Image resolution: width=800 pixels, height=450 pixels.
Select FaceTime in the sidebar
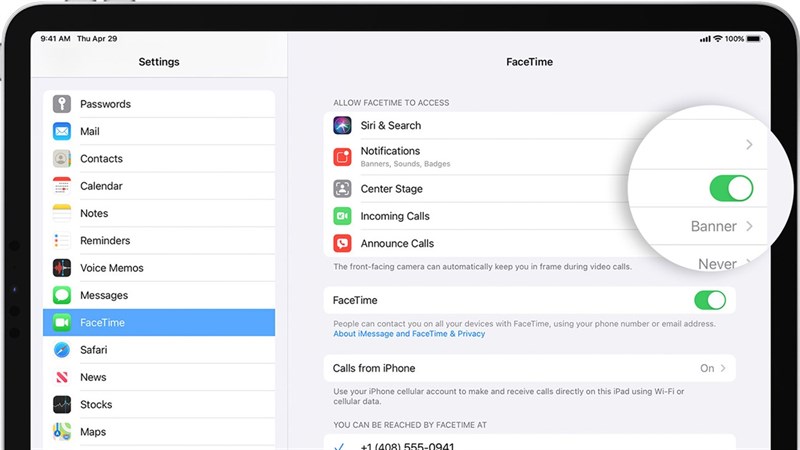click(159, 322)
